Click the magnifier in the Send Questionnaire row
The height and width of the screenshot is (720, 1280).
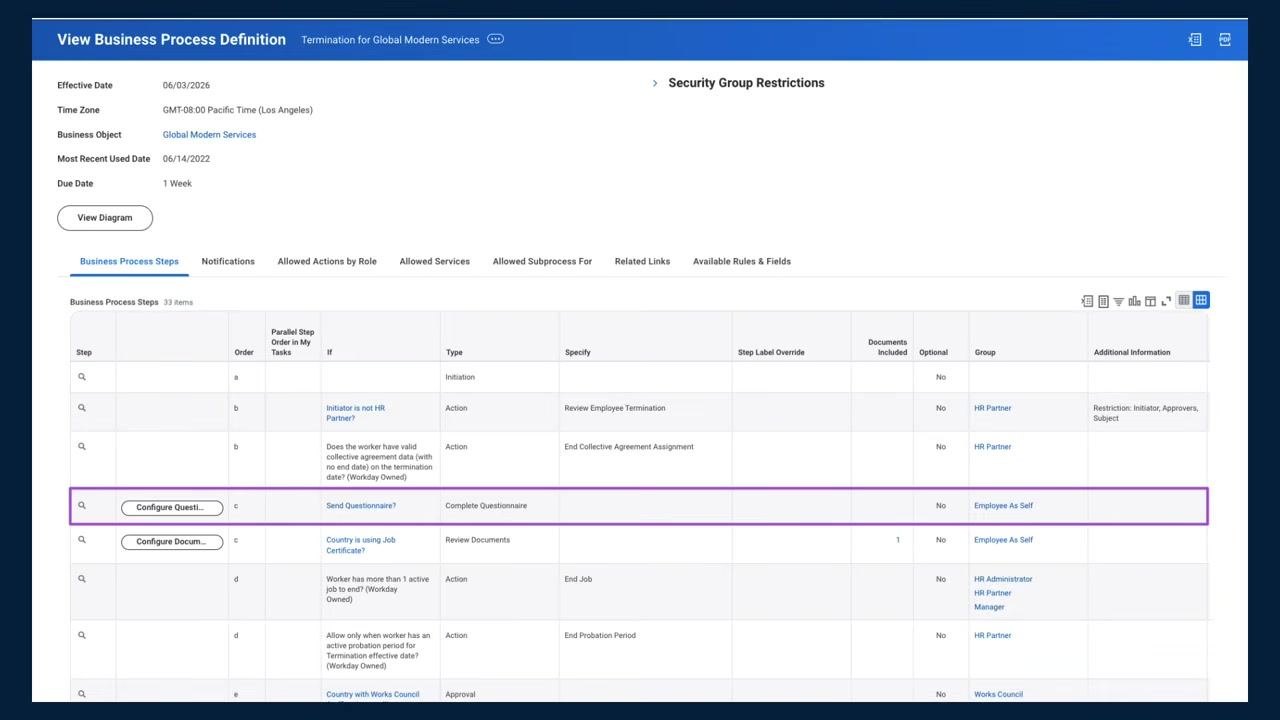coord(82,506)
